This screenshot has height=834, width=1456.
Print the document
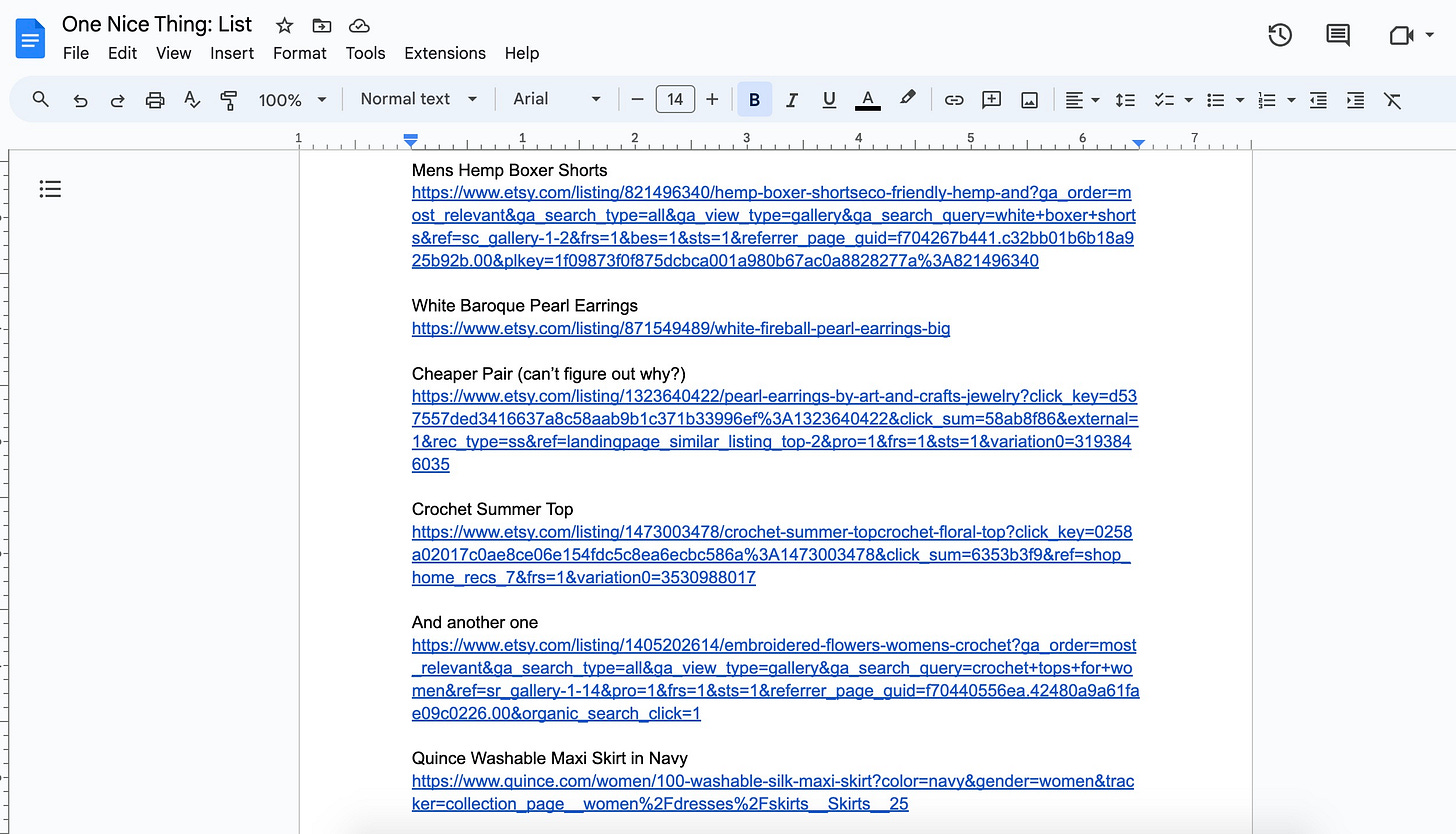(x=154, y=99)
